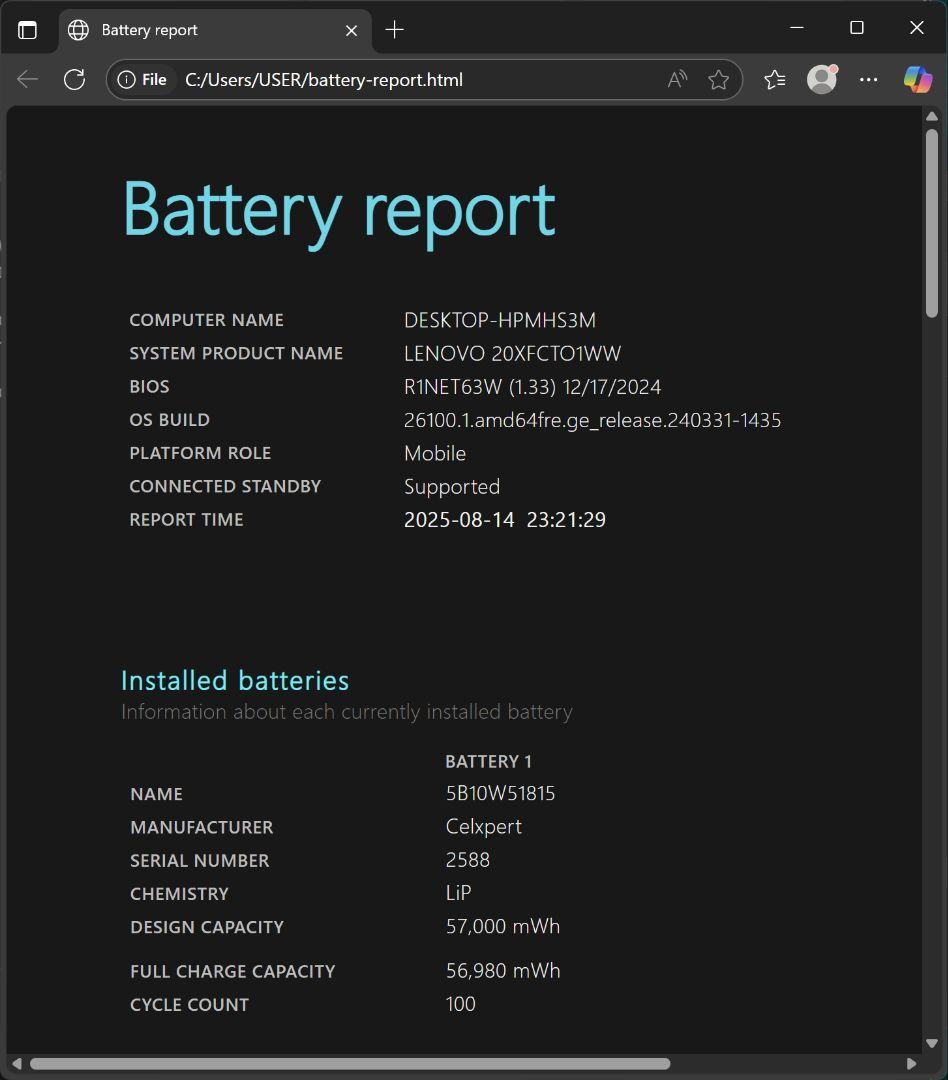Open the browser profile avatar
The height and width of the screenshot is (1080, 948).
[x=822, y=79]
